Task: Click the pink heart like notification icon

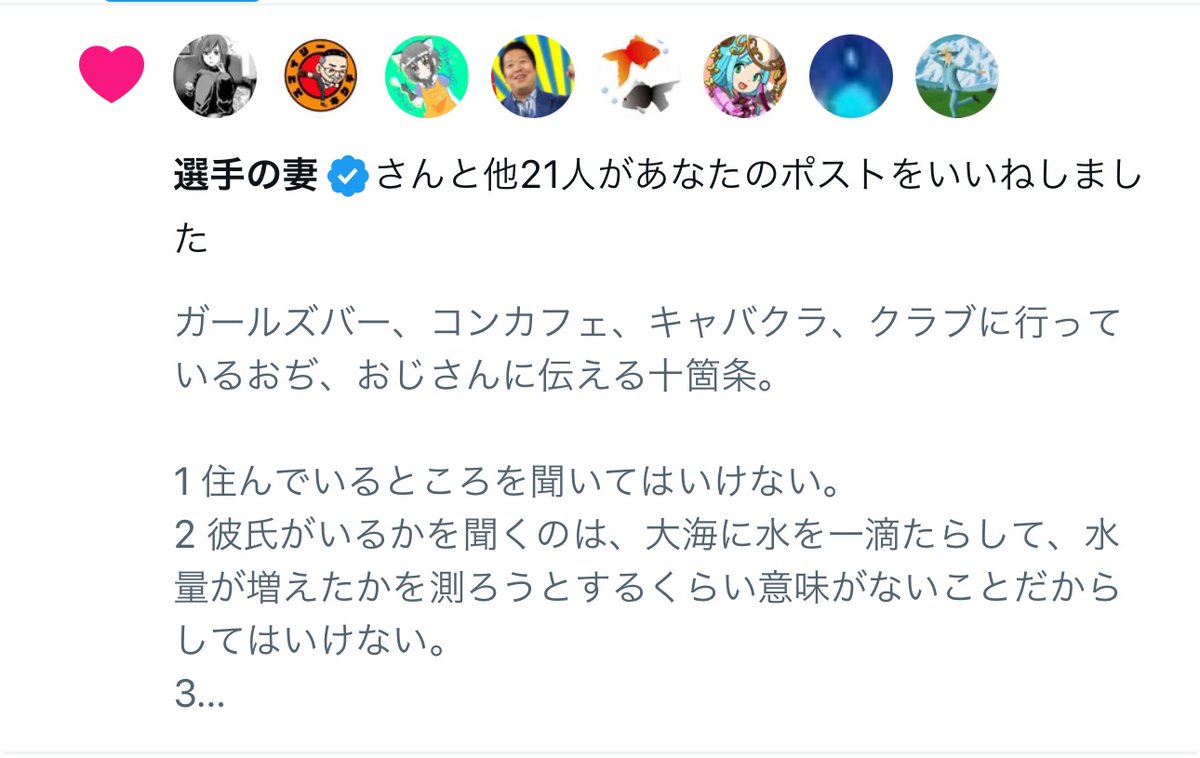Action: pos(112,75)
